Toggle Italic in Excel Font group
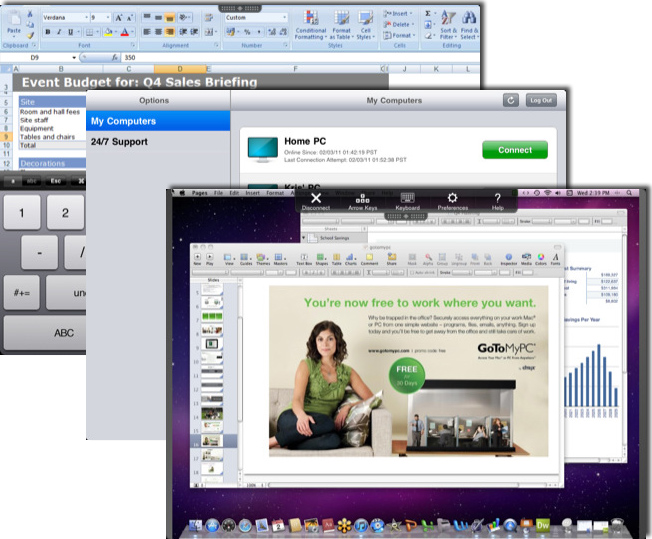The image size is (652, 539). [x=59, y=32]
